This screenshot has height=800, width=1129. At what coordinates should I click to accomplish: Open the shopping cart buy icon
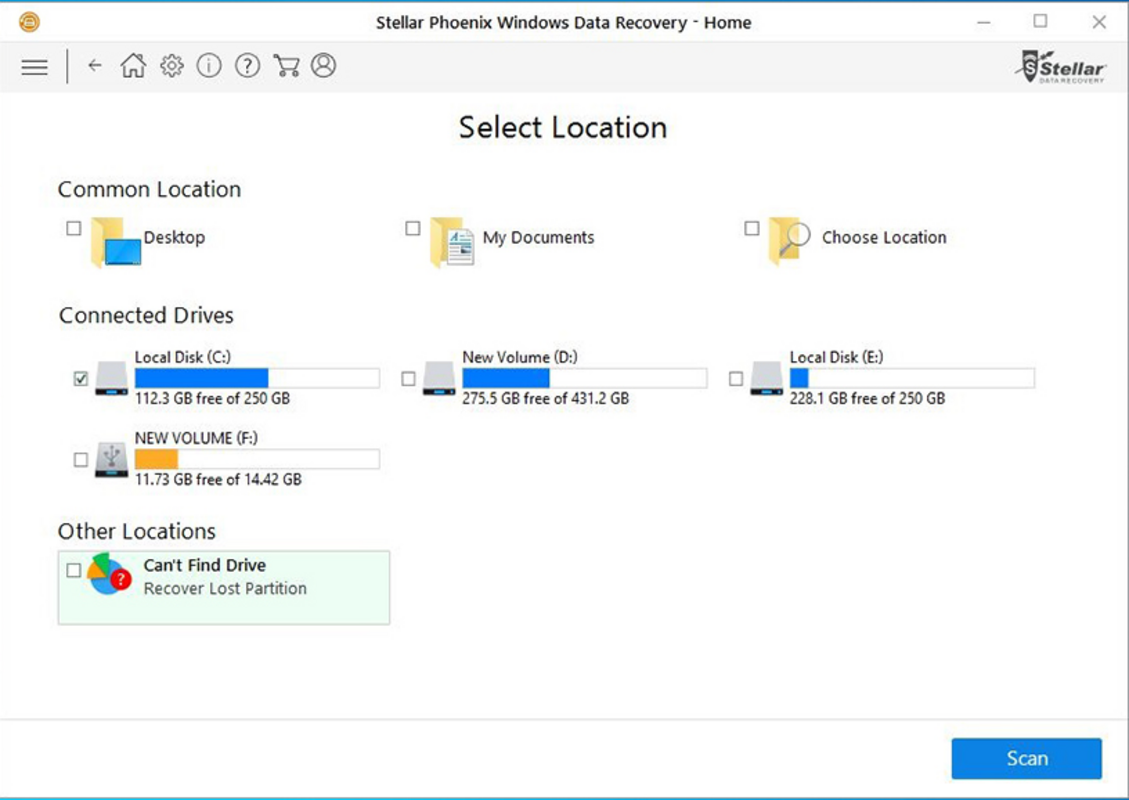click(x=286, y=66)
